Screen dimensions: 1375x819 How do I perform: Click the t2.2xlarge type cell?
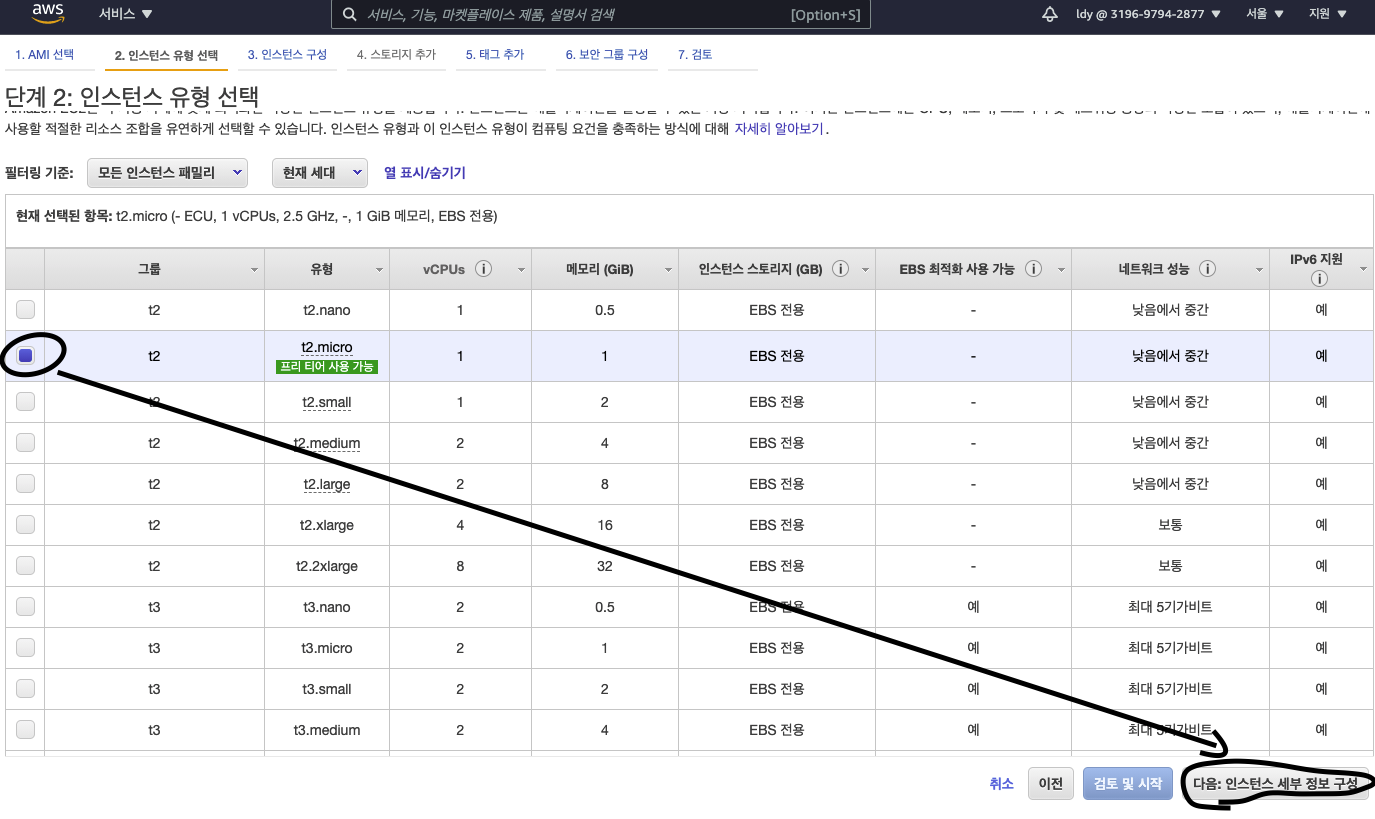click(327, 566)
